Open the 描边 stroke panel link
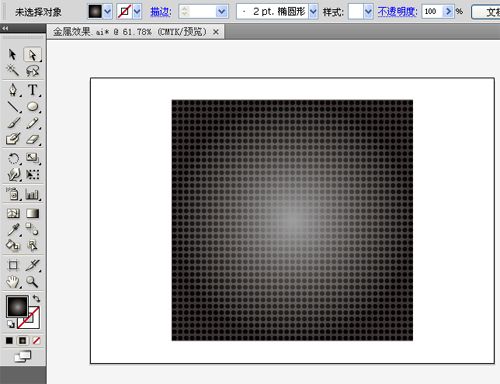The image size is (500, 384). tap(161, 12)
